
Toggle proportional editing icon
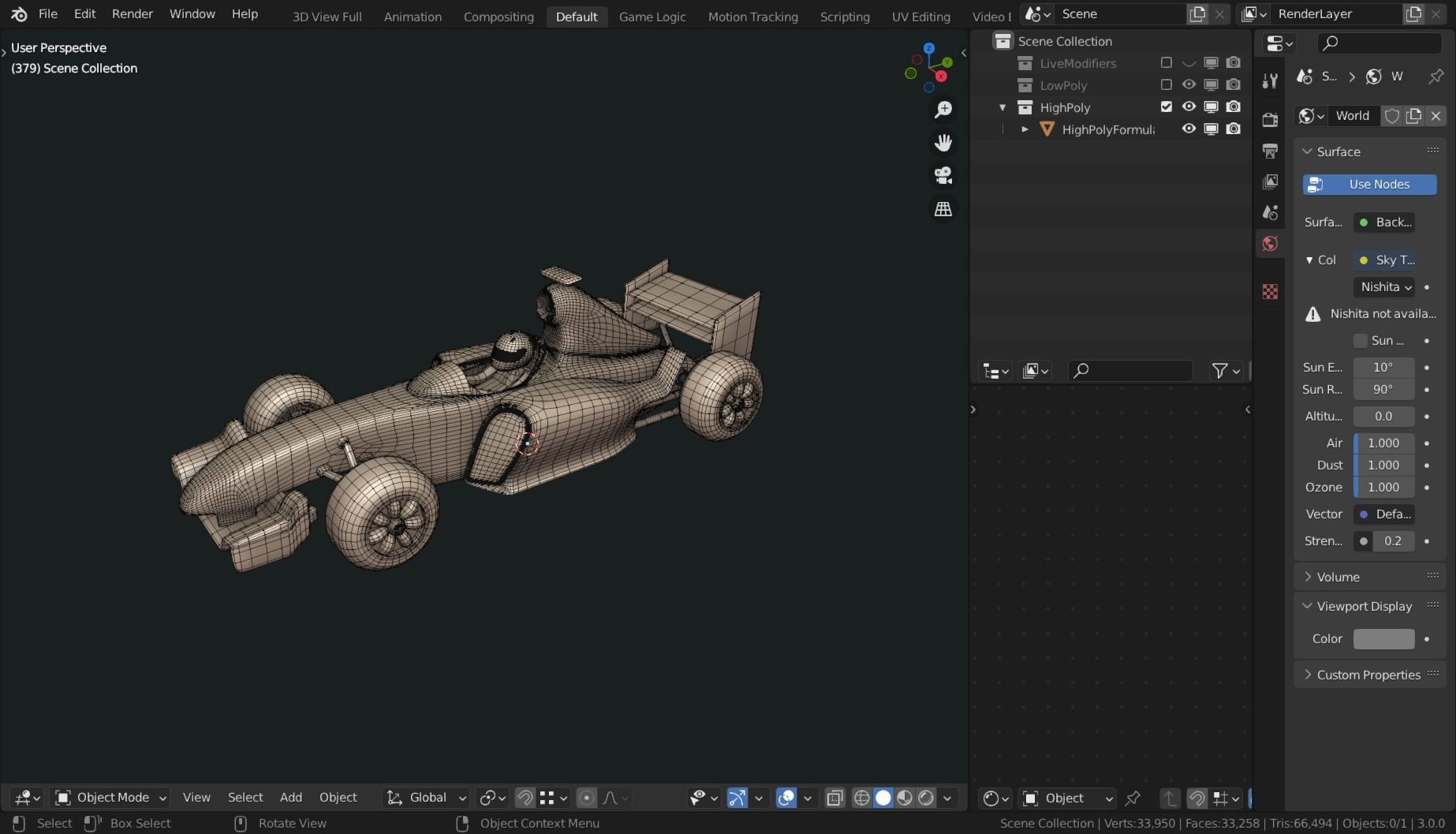(x=586, y=798)
